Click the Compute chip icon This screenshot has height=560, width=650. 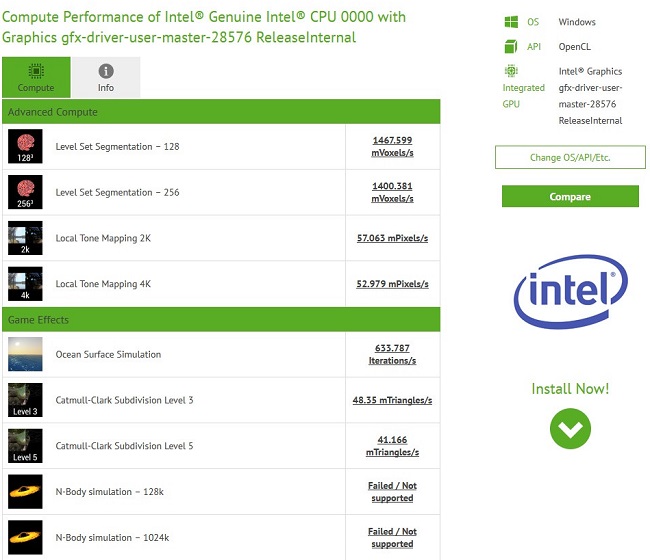click(x=36, y=71)
